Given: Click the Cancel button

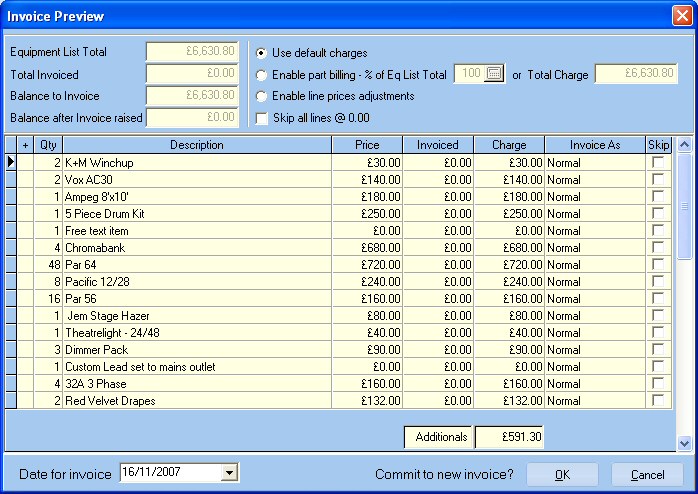Looking at the screenshot, I should (647, 475).
